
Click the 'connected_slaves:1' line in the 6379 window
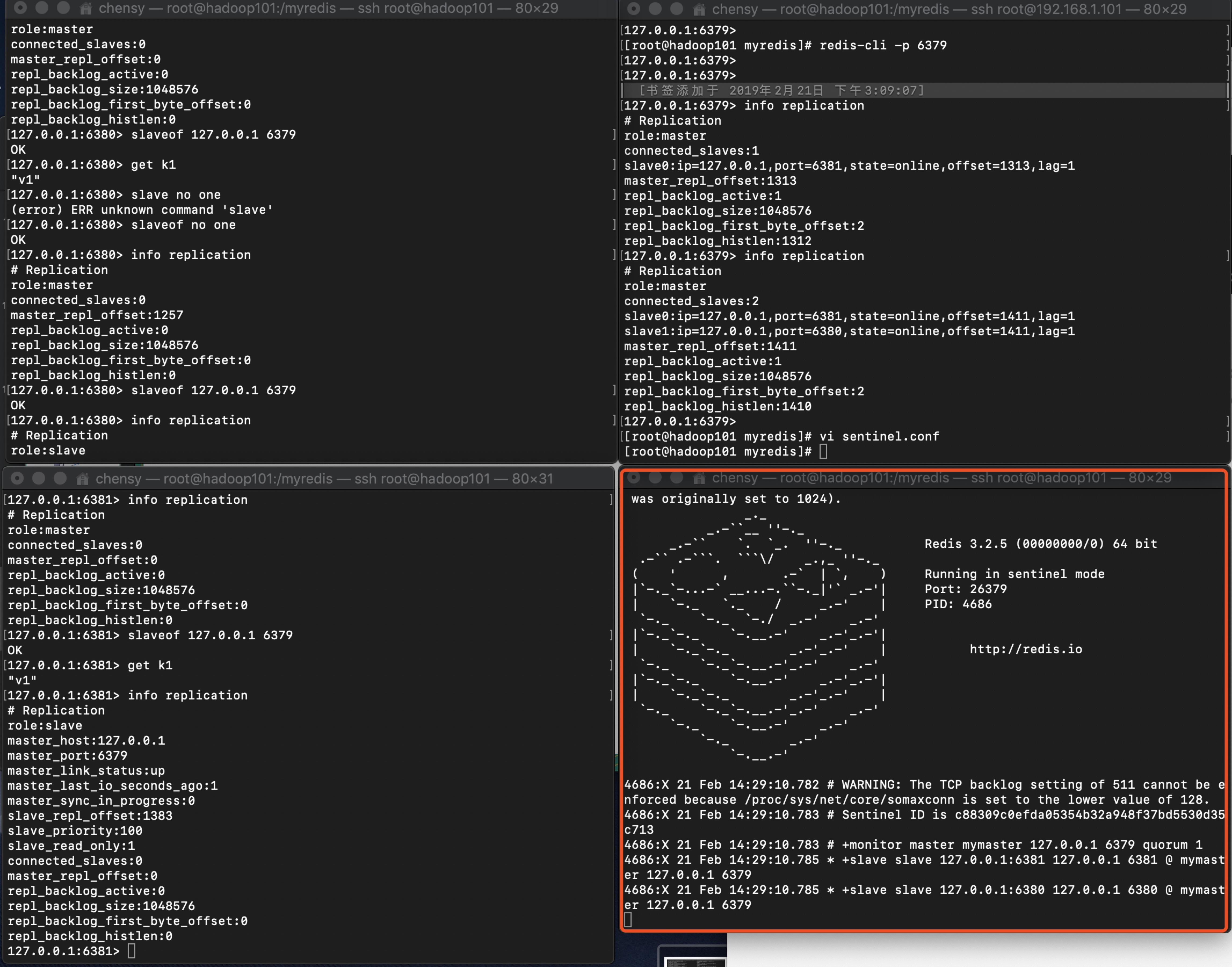pyautogui.click(x=691, y=151)
